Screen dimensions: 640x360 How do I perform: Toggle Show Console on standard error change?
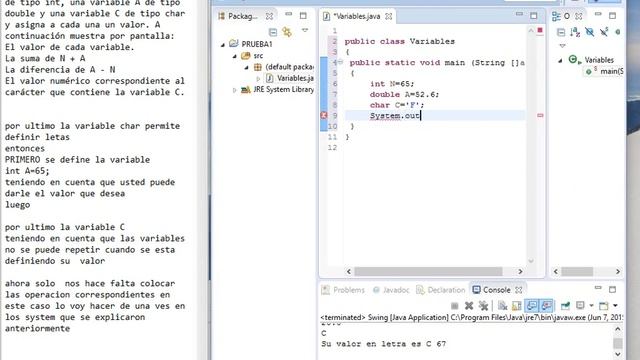click(x=547, y=305)
